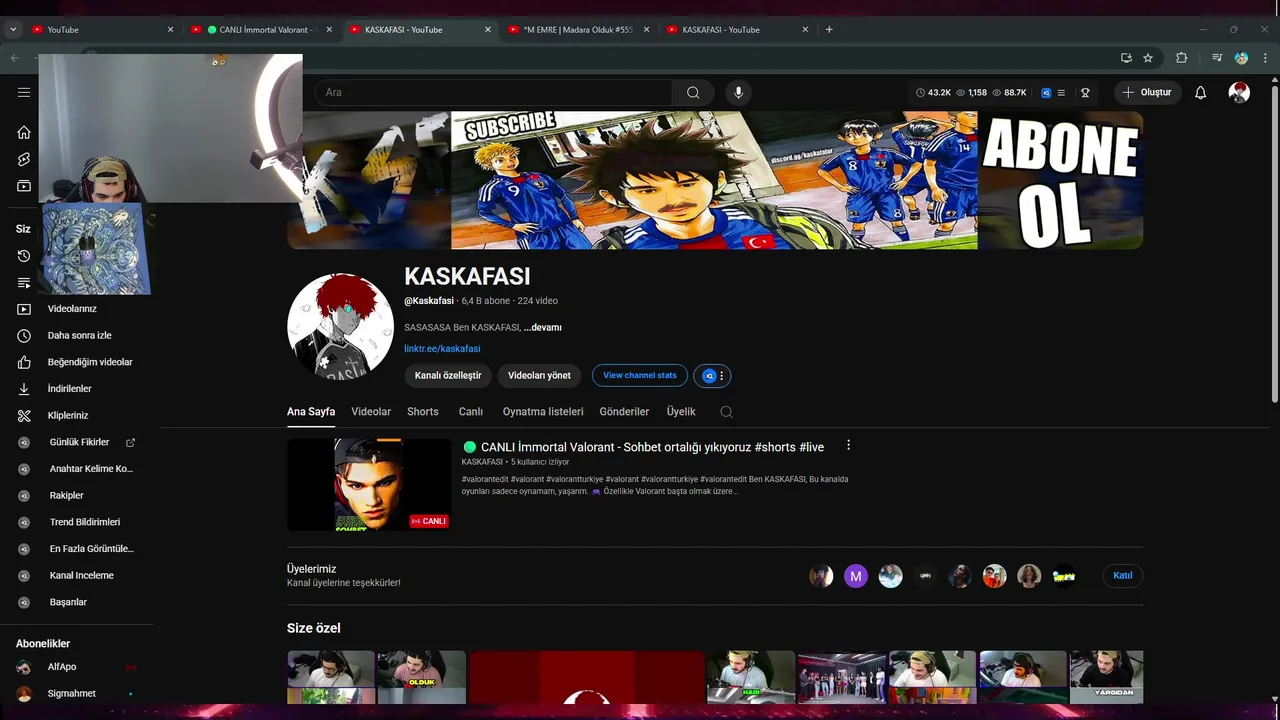This screenshot has height=720, width=1280.
Task: Open vidIQ blue badge in top bar
Action: click(x=1046, y=92)
